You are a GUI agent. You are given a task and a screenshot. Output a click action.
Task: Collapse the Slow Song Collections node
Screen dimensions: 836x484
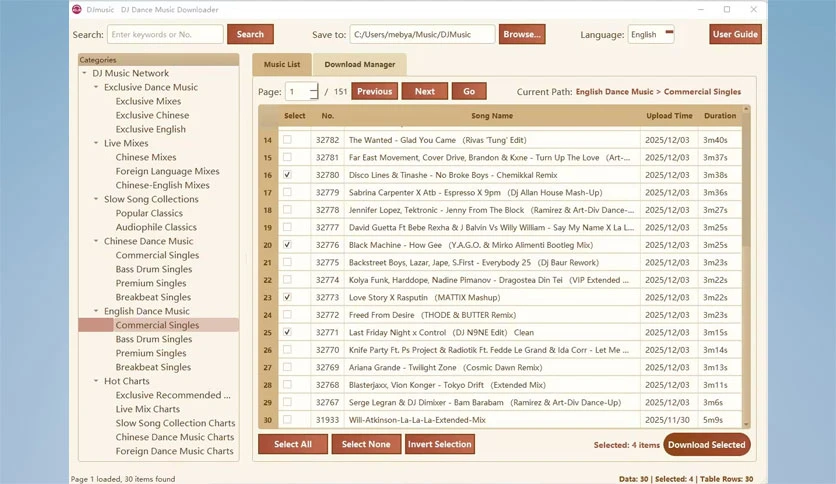(96, 199)
